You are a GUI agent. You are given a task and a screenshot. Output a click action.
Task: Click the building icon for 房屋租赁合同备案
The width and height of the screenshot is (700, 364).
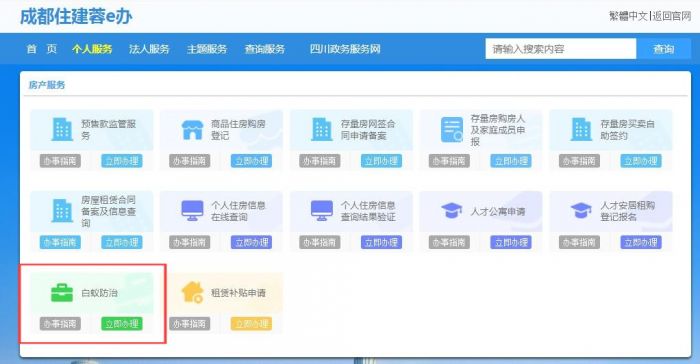click(62, 211)
